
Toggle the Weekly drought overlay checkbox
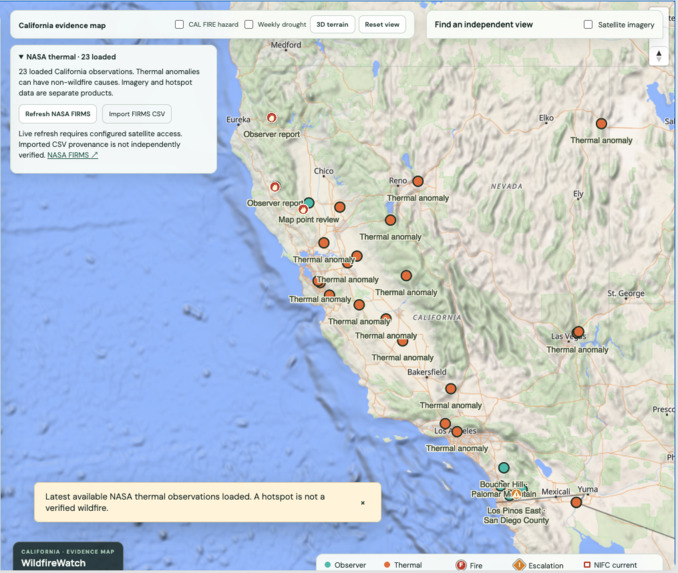click(249, 25)
